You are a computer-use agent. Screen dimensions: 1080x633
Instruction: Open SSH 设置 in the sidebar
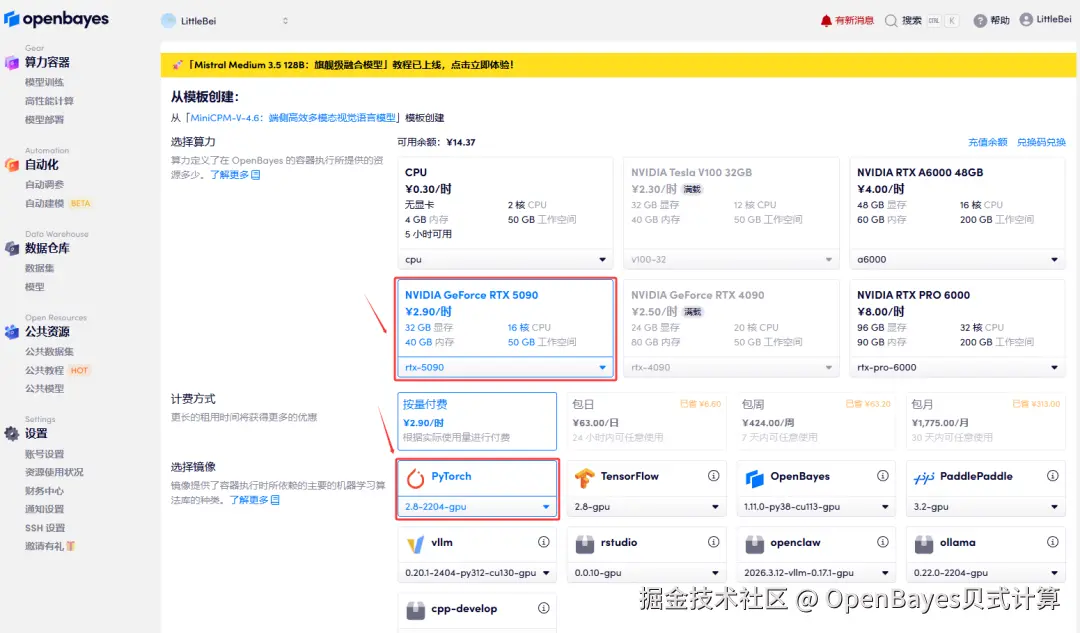[x=45, y=528]
